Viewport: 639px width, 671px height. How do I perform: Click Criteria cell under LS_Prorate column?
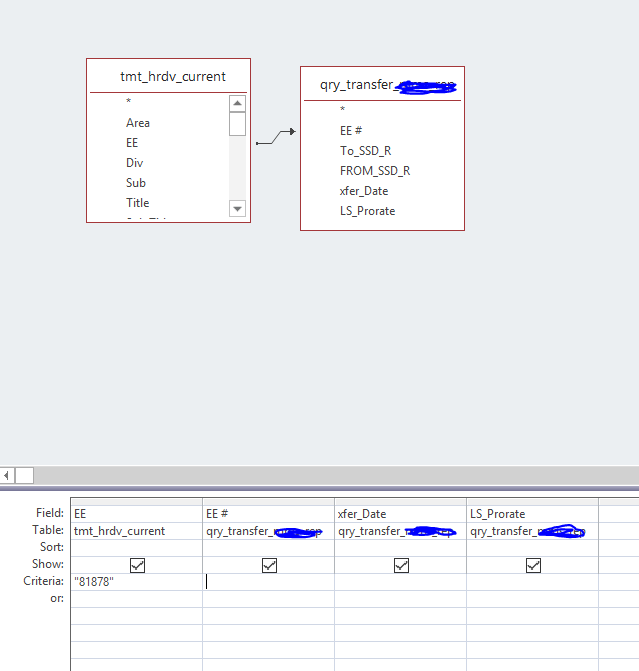532,582
